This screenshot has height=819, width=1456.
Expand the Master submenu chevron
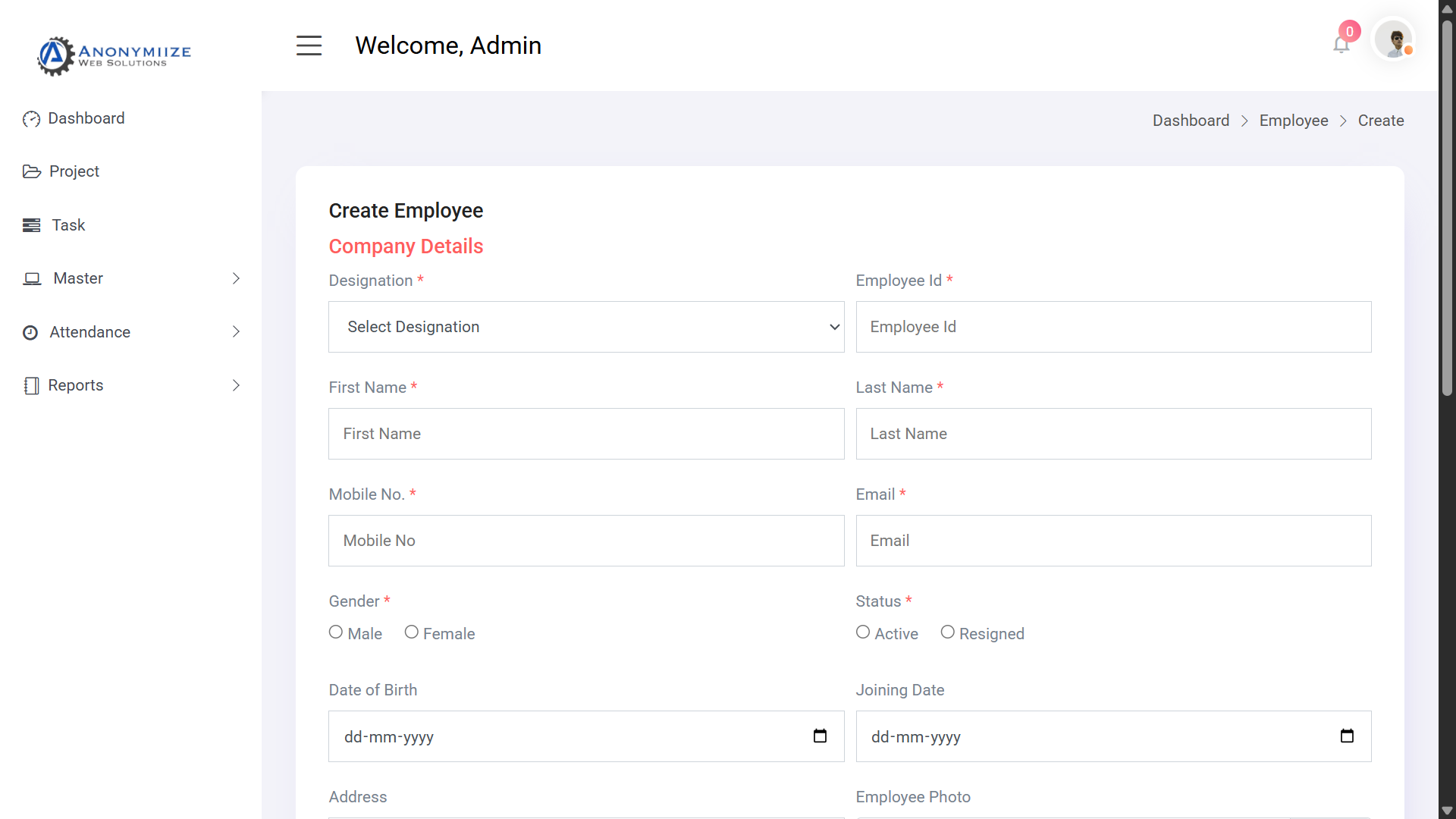pyautogui.click(x=236, y=279)
